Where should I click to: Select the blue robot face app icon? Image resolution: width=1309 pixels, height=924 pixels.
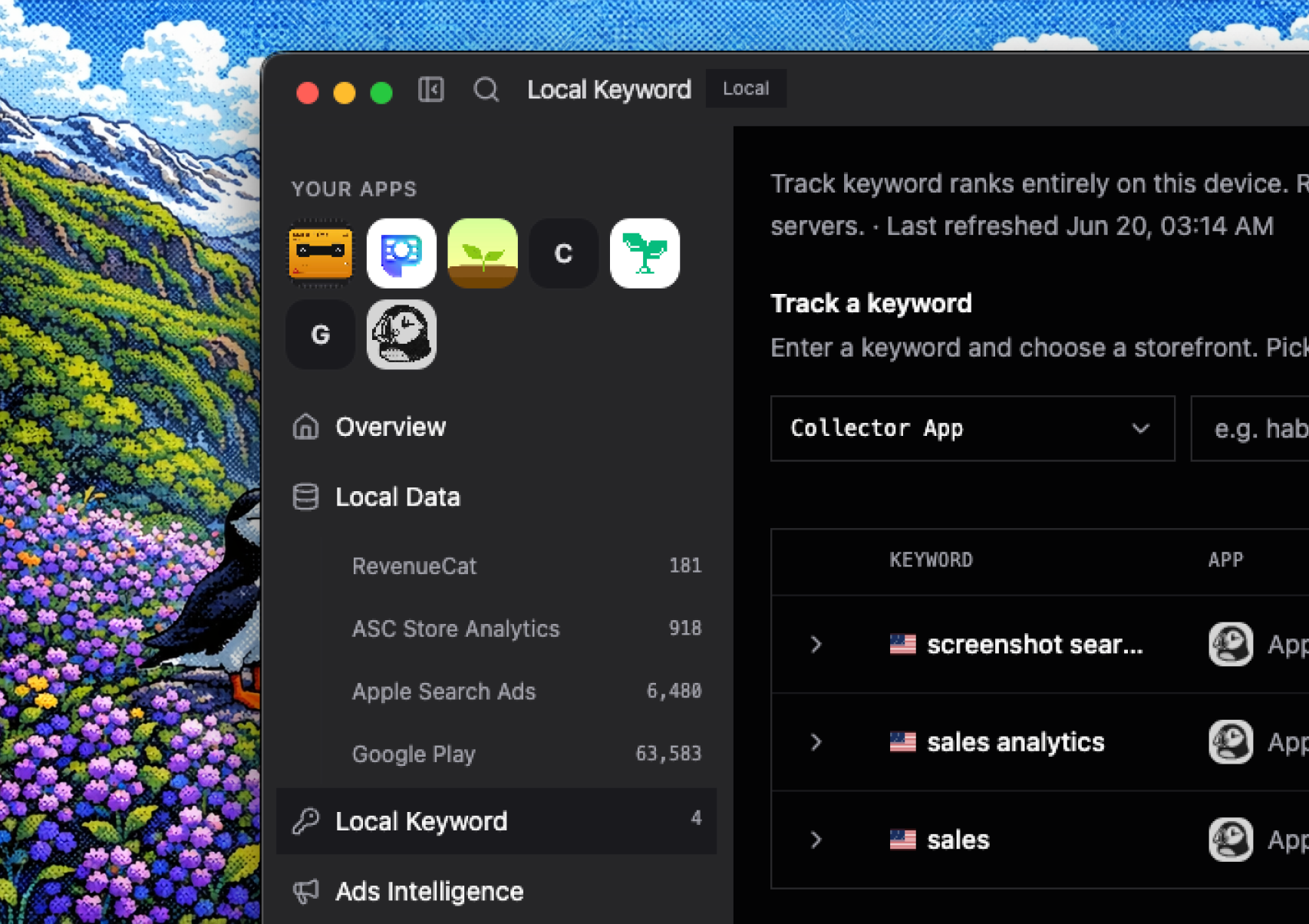point(401,253)
